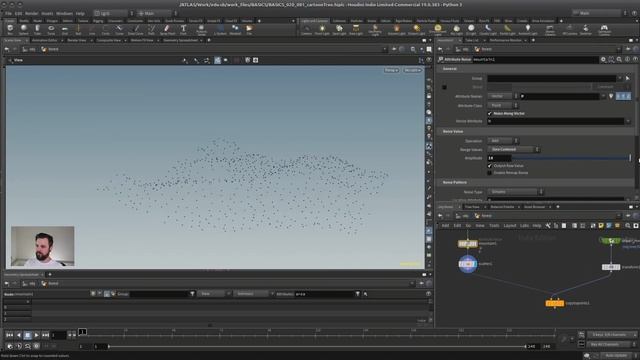Toggle the Noise Along Vector checkbox

490,113
